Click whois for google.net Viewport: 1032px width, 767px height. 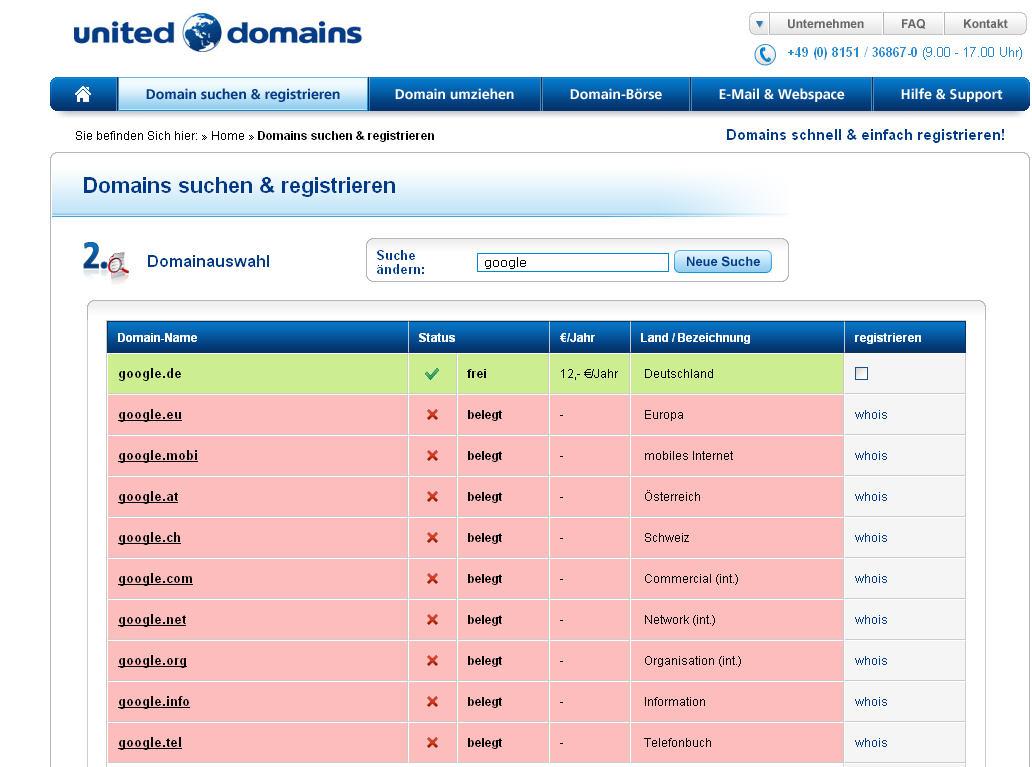point(871,620)
